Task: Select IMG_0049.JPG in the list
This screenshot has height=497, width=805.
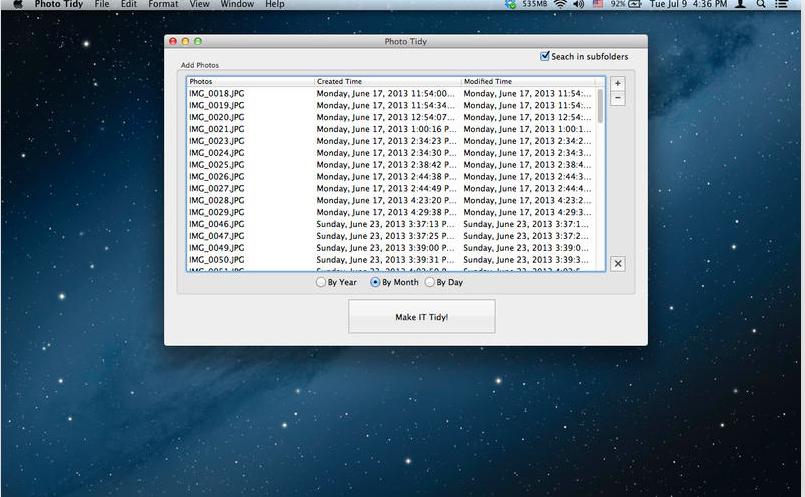Action: click(217, 247)
